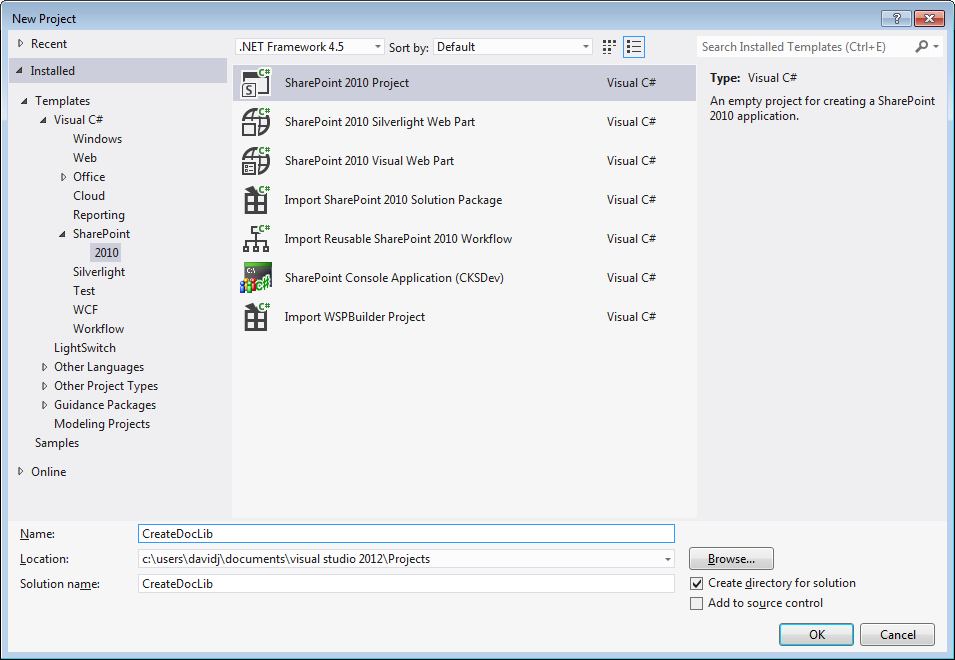Viewport: 955px width, 660px height.
Task: Select SharePoint 2010 Visual Web Part row
Action: (464, 161)
